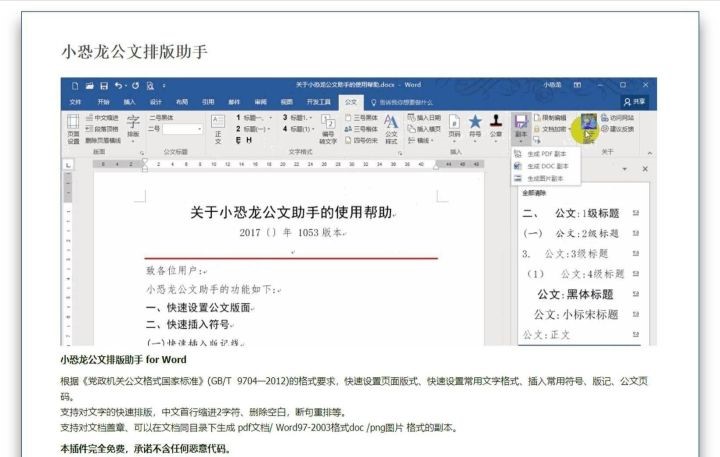Click 全部清除 clear all in styles pane
The image size is (720, 457).
534,193
